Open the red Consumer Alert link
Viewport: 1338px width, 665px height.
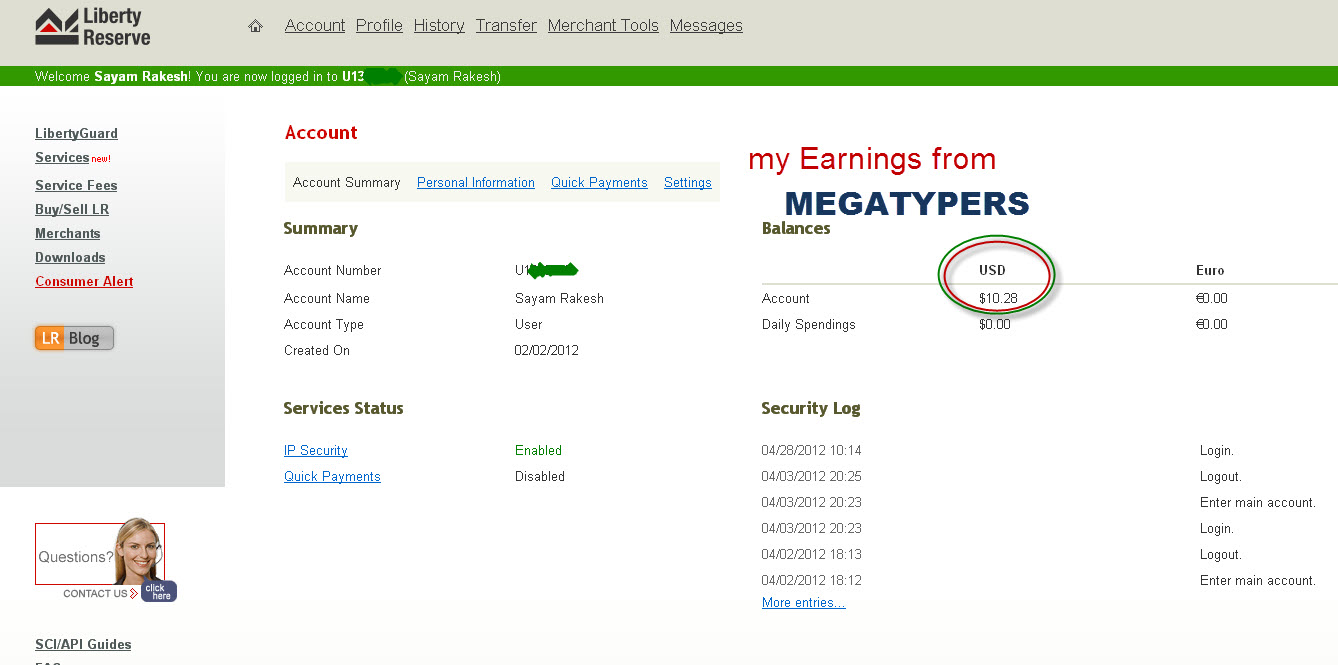(84, 281)
